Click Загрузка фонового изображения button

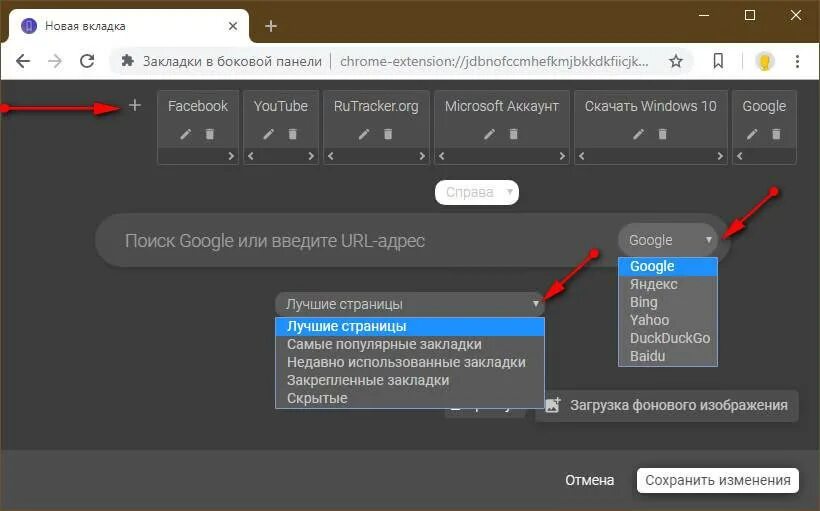click(667, 405)
